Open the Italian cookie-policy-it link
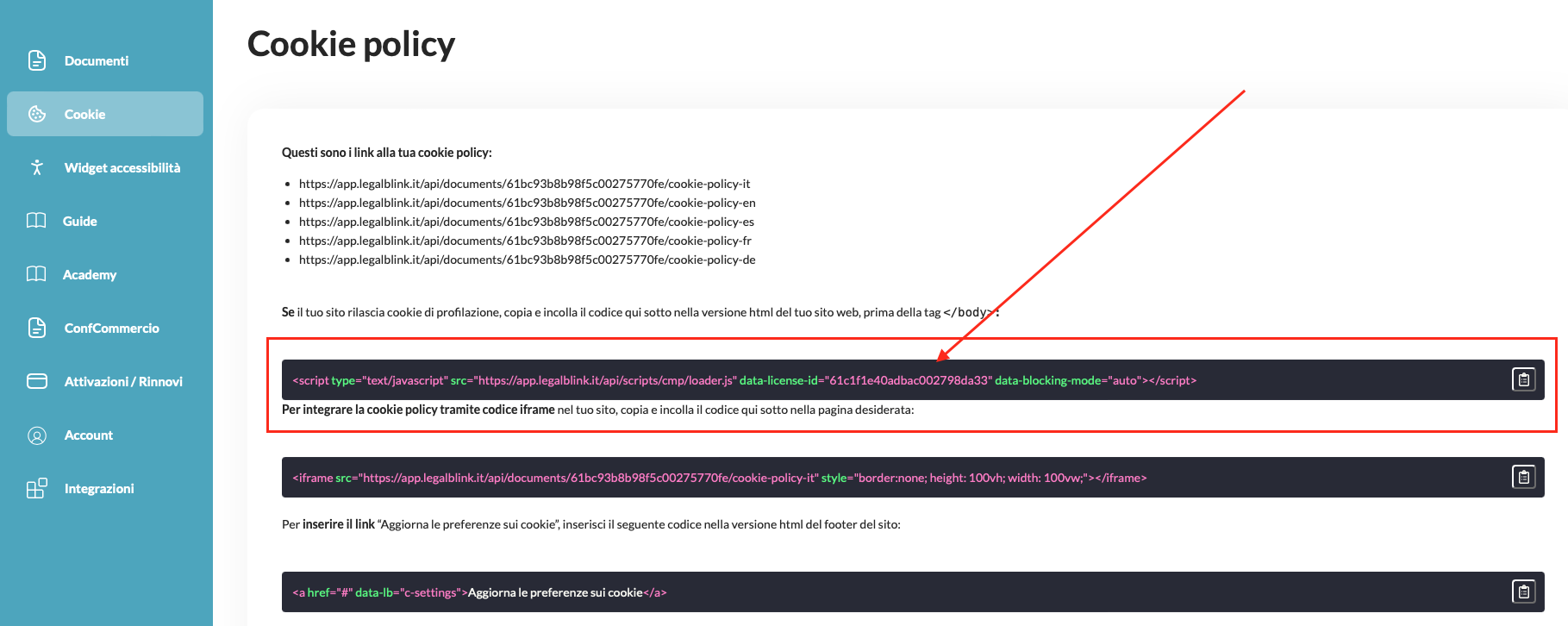1568x626 pixels. 524,184
